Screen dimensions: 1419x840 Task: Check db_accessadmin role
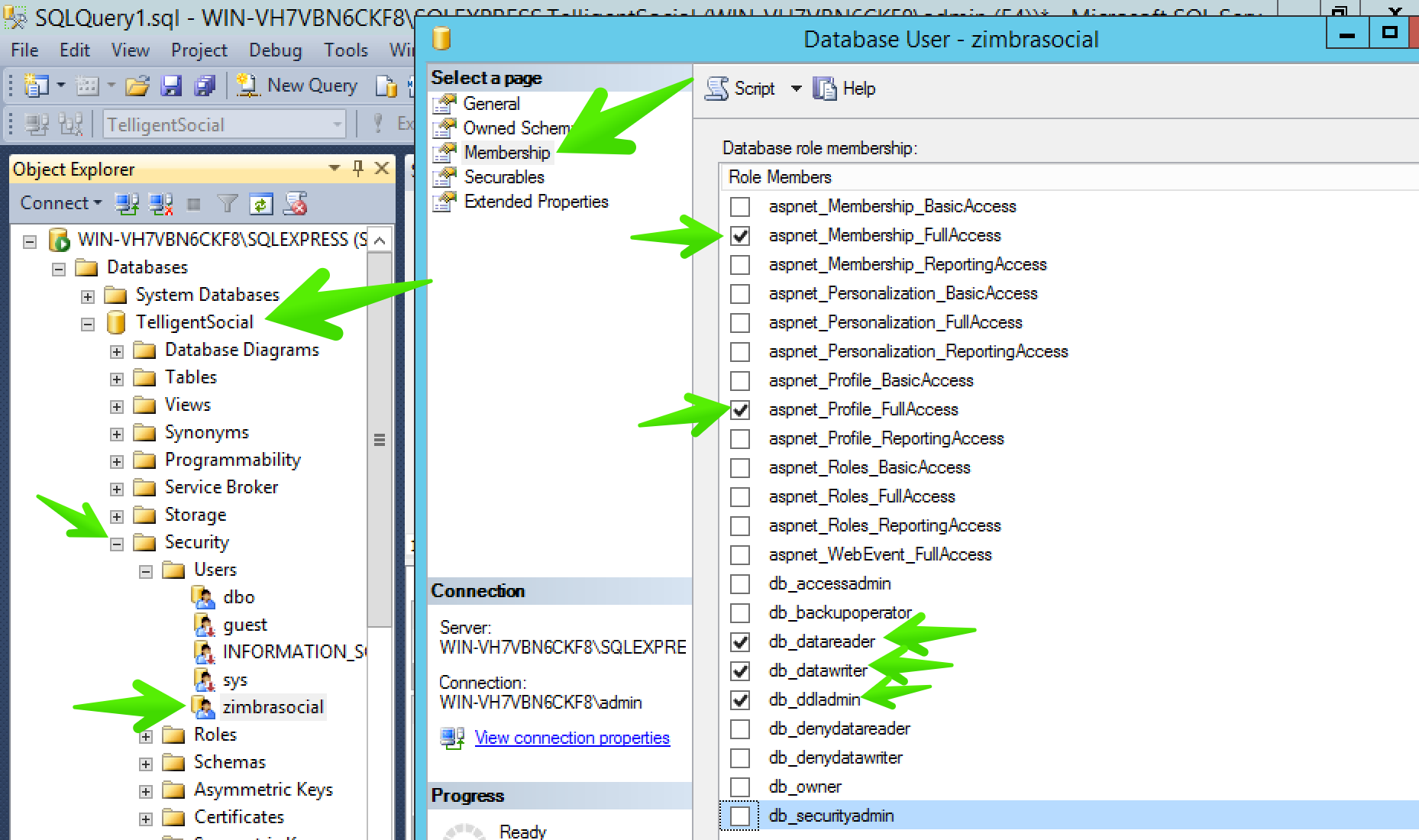[740, 584]
